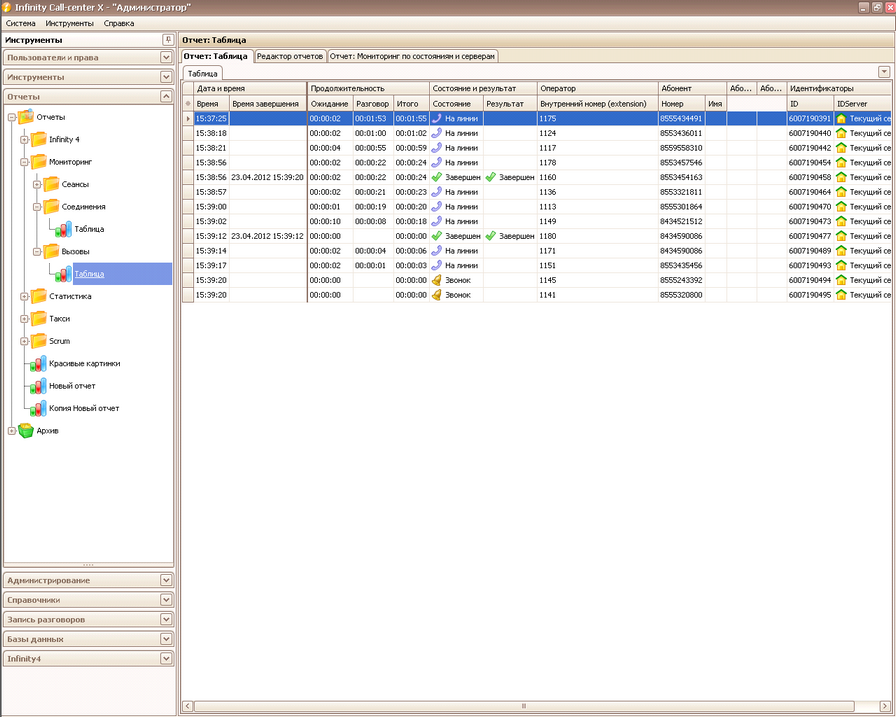896x717 pixels.
Task: Select the Отчет: Таблица tab
Action: point(215,56)
